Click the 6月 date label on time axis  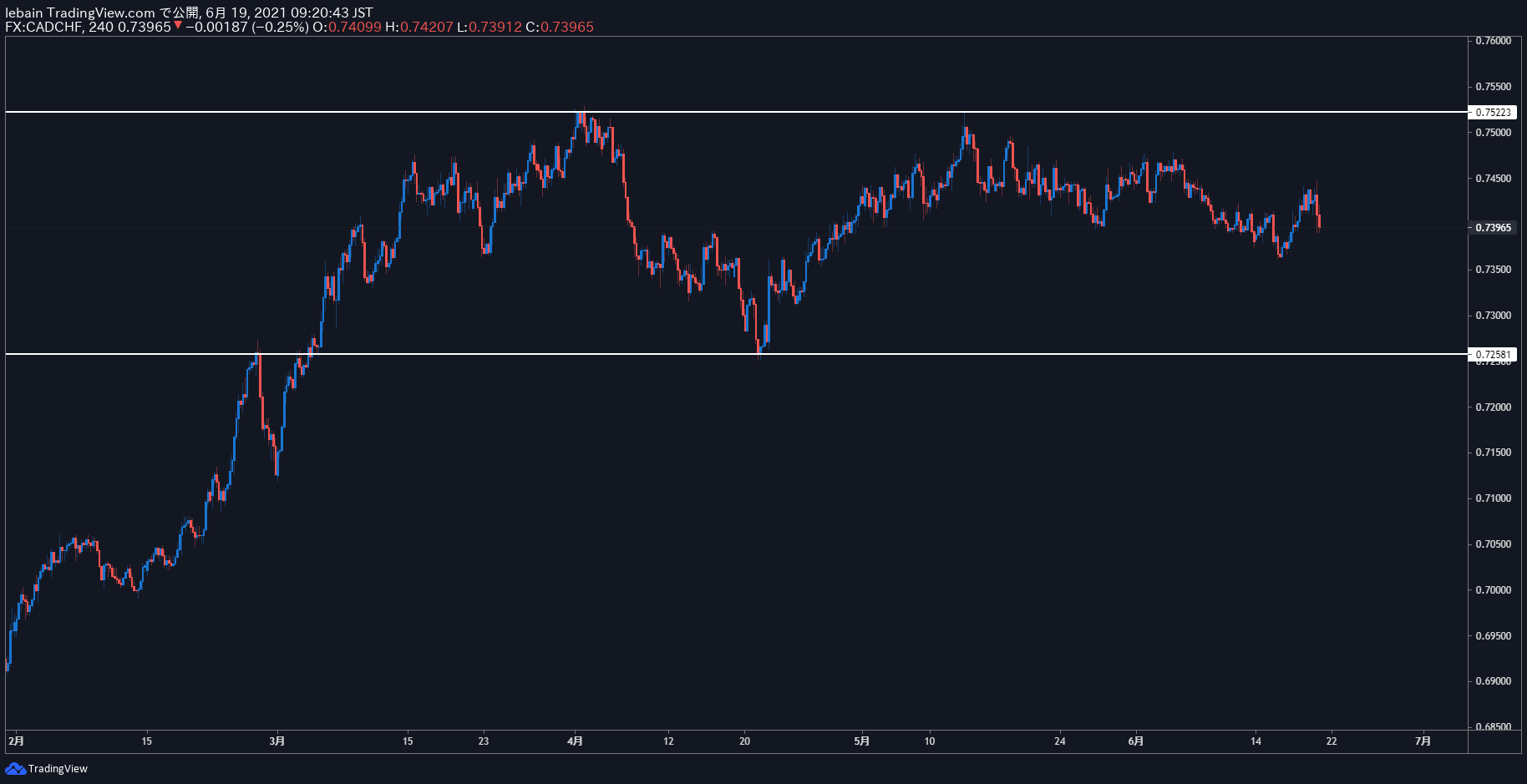point(1135,741)
